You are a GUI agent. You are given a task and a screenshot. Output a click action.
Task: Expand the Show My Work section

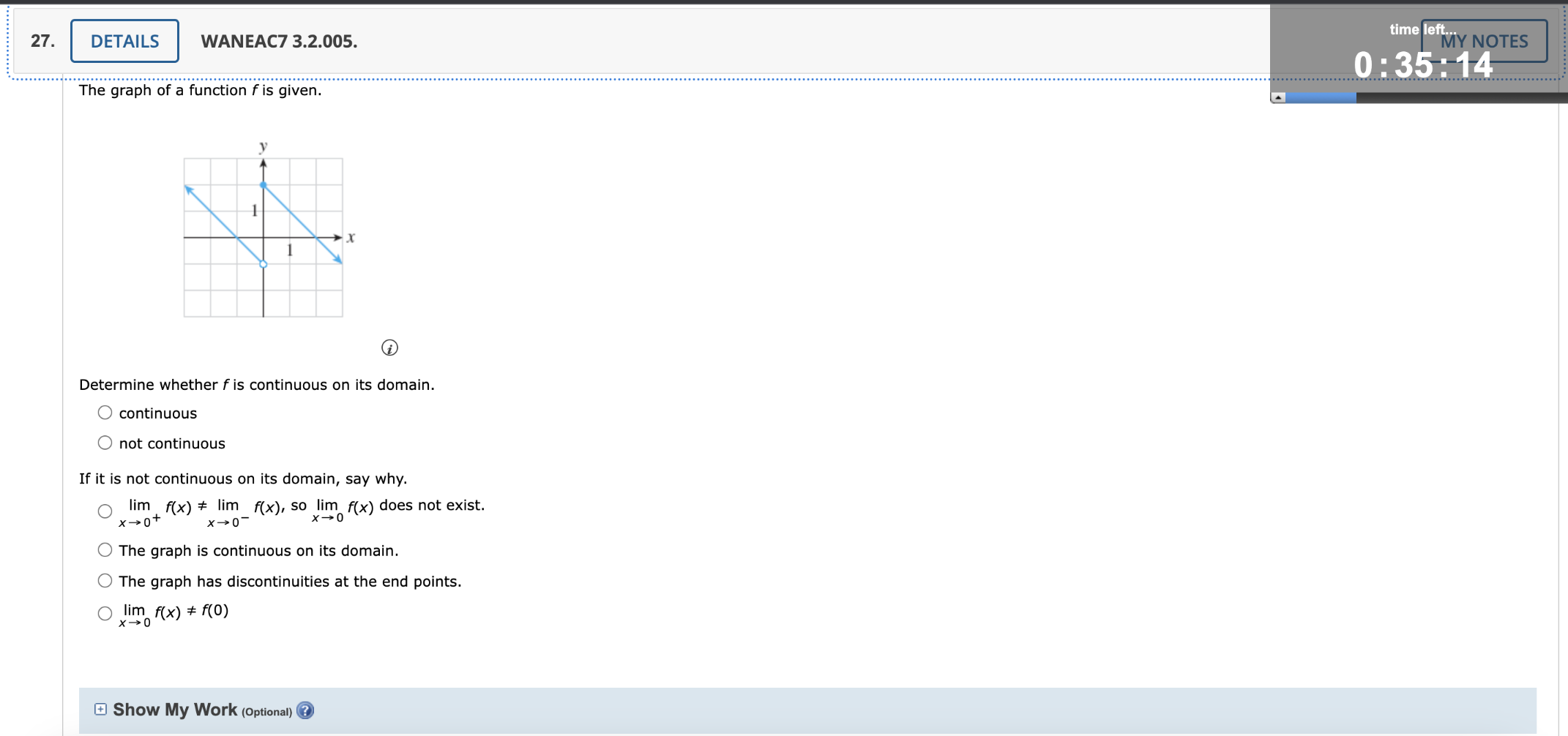[x=100, y=709]
